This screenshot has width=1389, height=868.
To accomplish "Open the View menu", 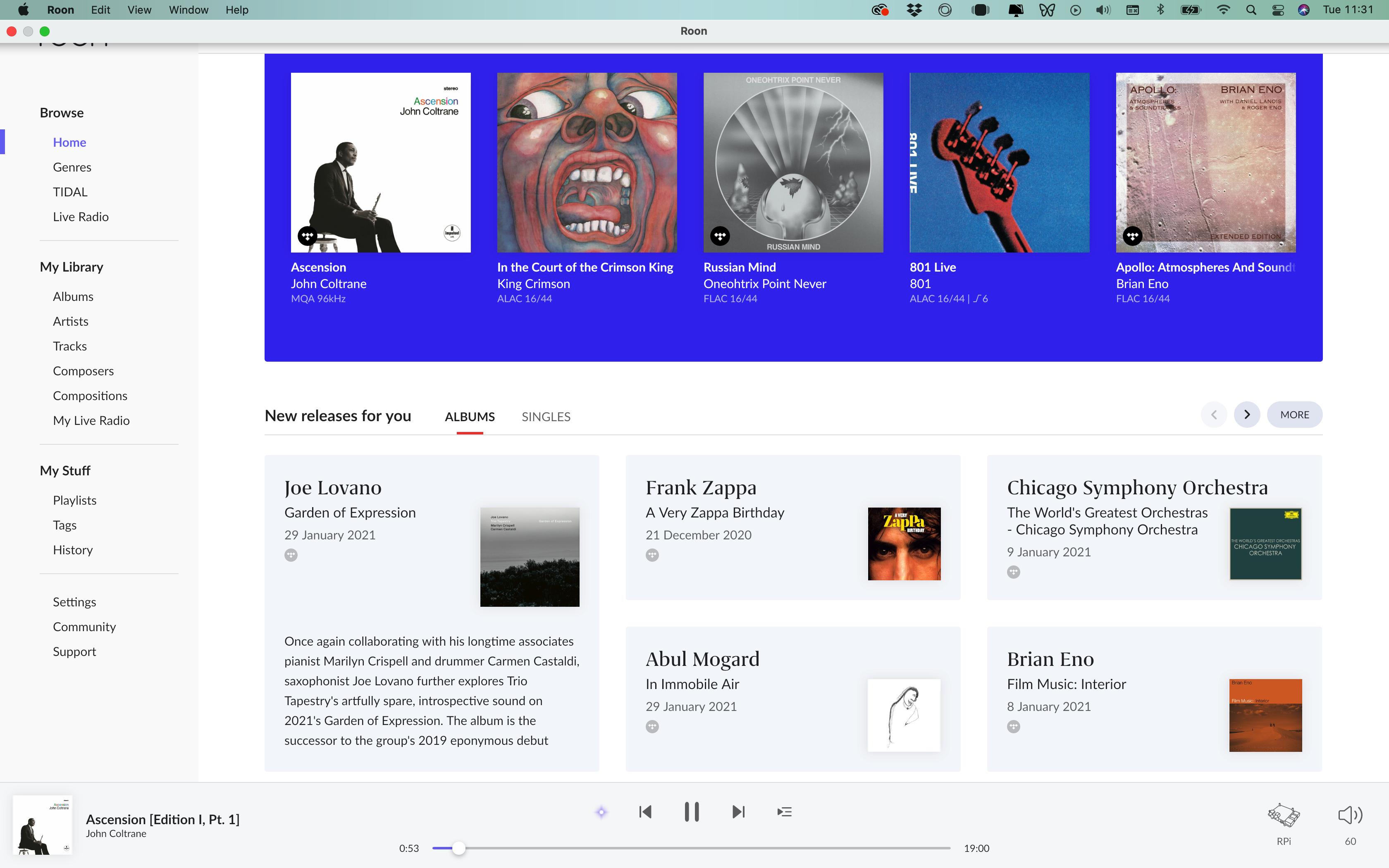I will [139, 10].
